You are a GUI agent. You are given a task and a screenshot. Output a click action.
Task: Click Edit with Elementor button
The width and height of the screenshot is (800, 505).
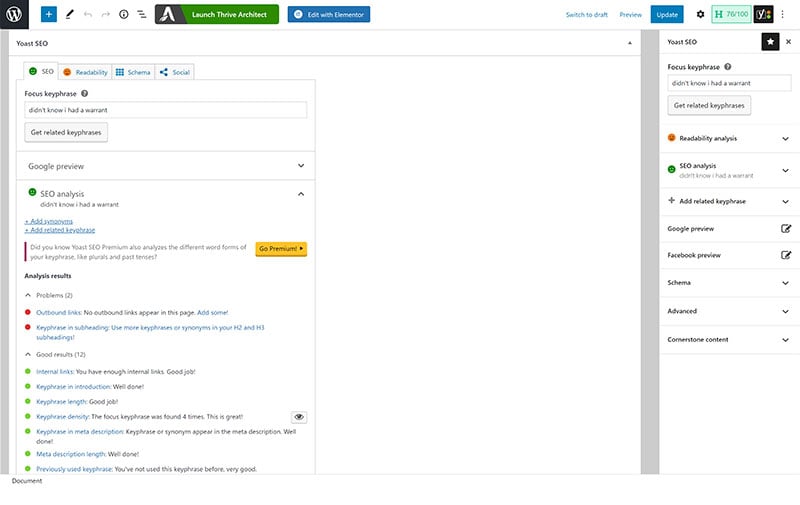329,14
